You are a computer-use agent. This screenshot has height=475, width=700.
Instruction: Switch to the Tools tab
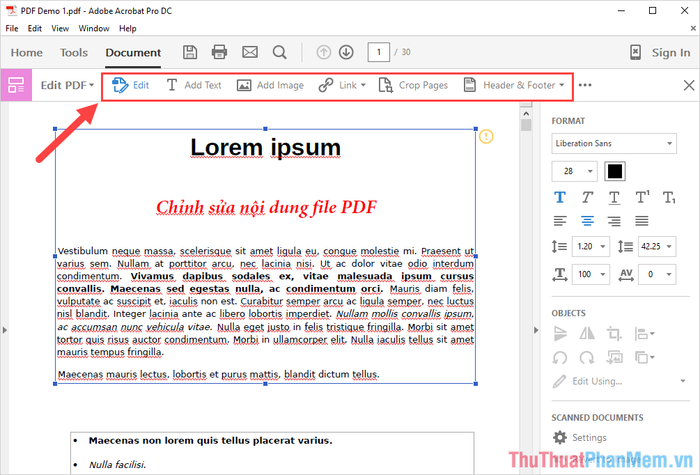[74, 53]
